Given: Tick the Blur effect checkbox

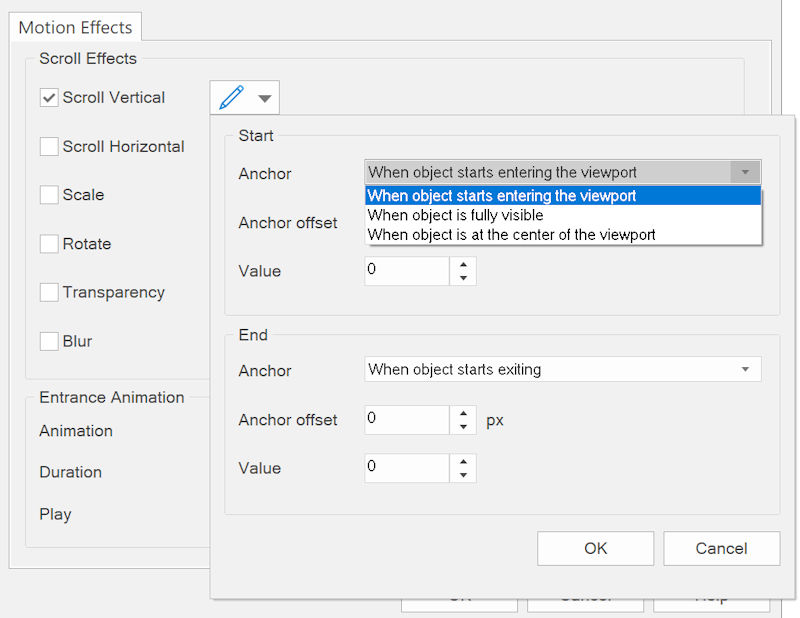Looking at the screenshot, I should (49, 342).
